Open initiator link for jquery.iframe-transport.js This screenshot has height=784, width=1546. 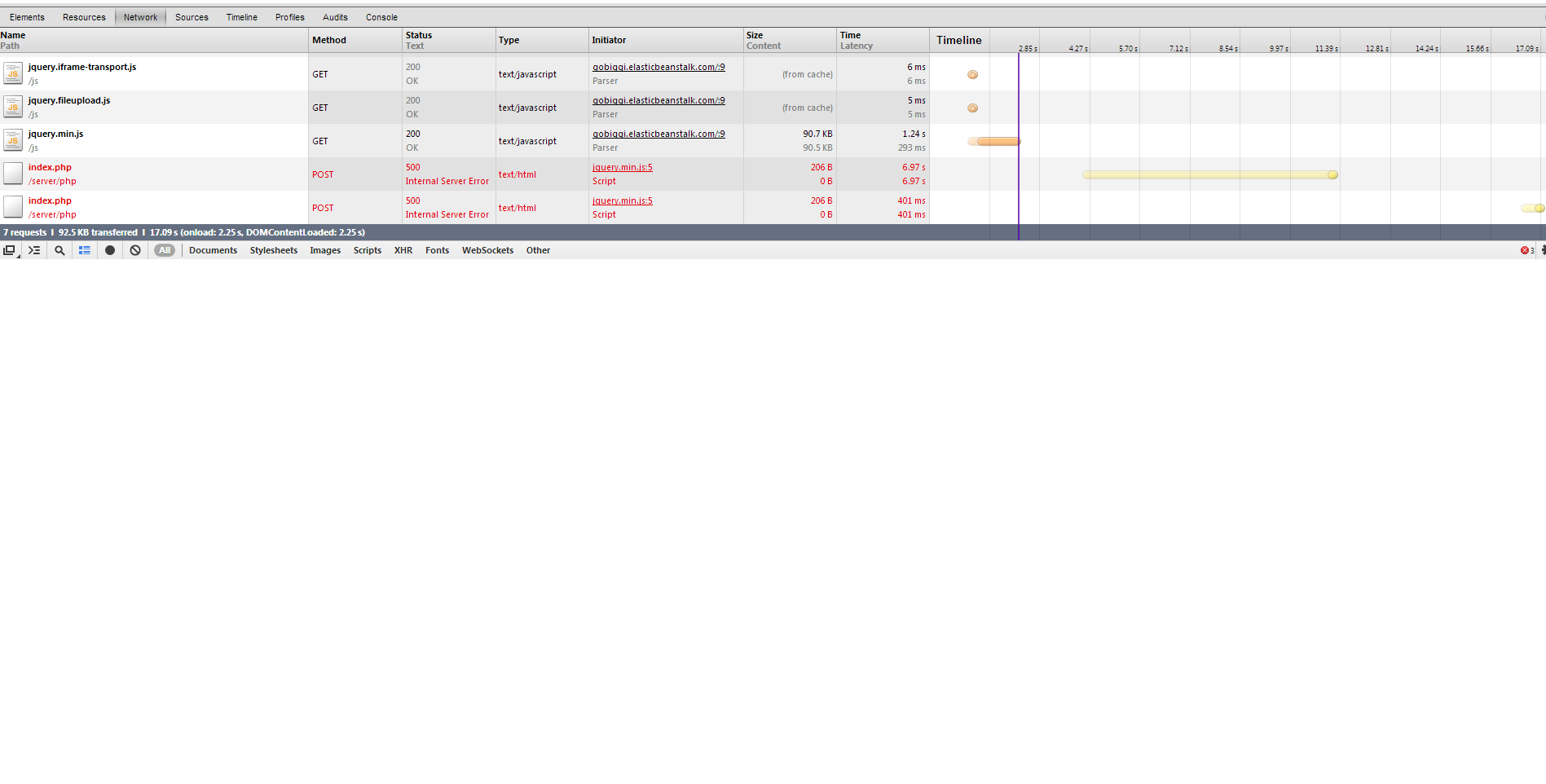tap(658, 67)
